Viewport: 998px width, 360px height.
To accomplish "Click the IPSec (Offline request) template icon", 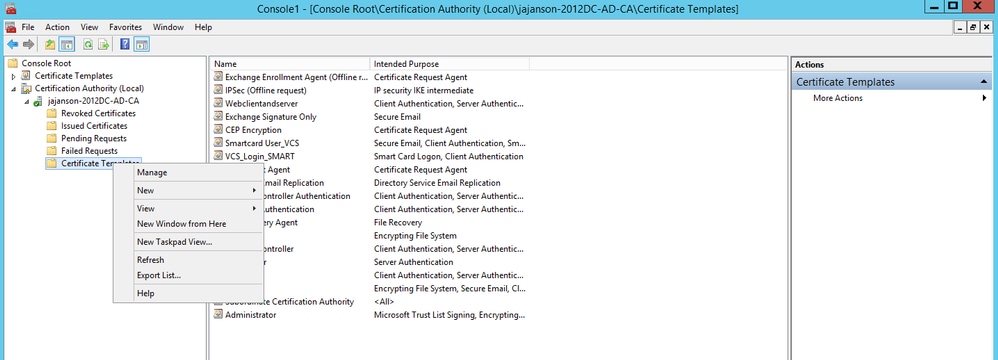I will click(218, 90).
